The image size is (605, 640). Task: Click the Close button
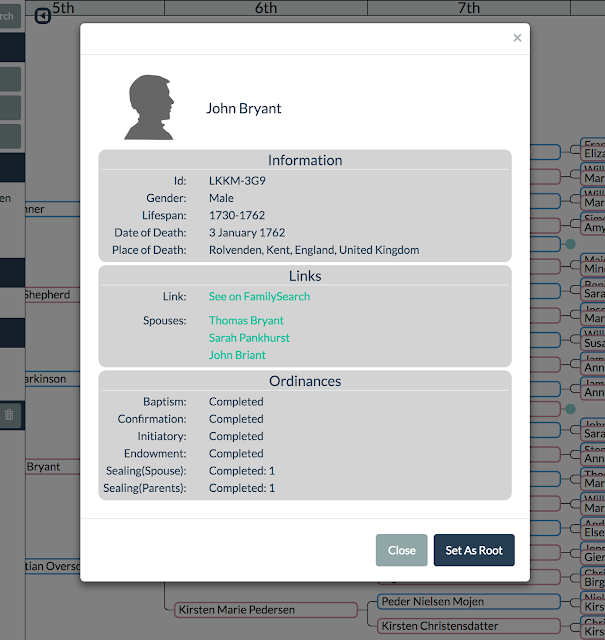[x=401, y=550]
